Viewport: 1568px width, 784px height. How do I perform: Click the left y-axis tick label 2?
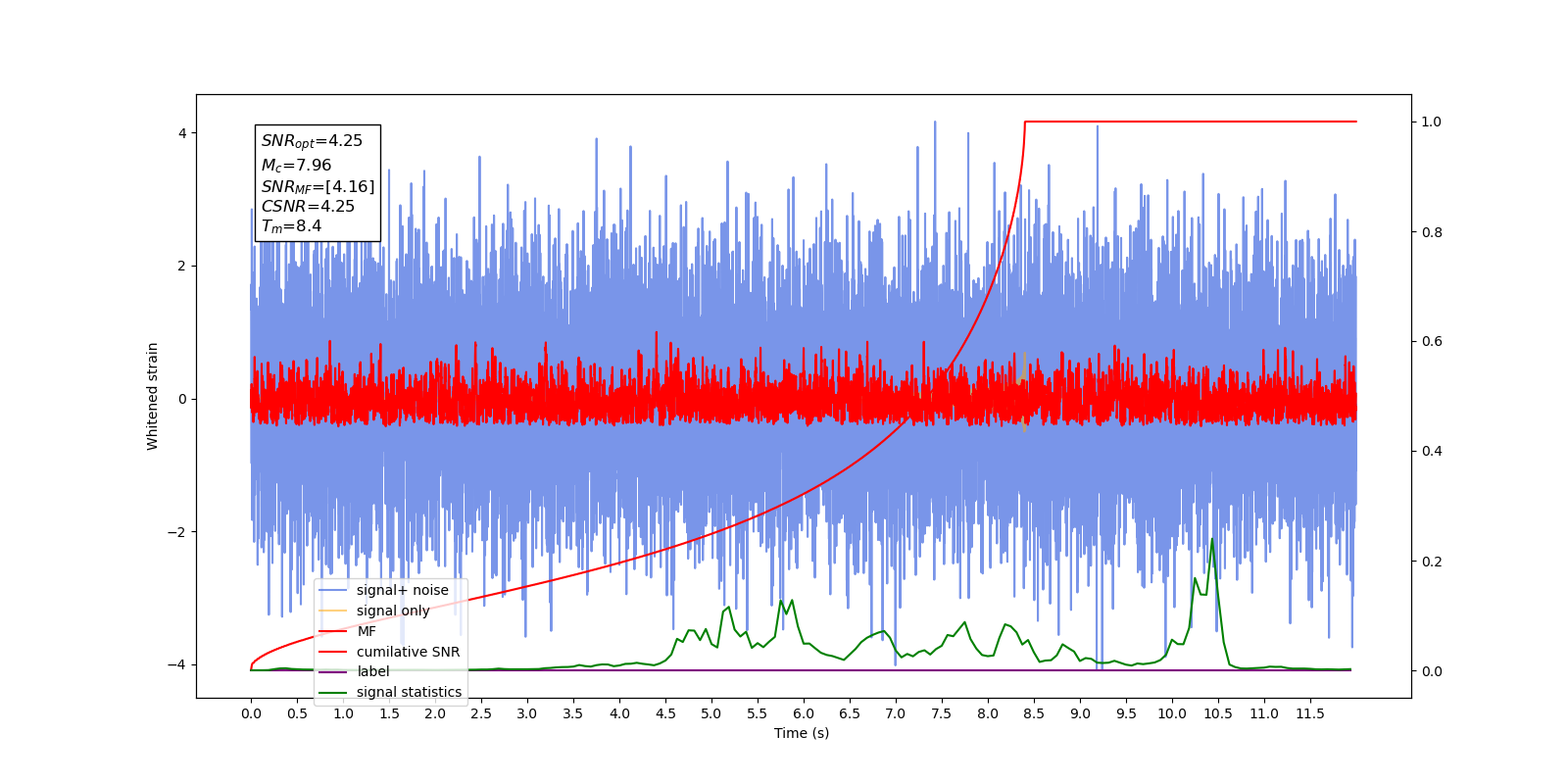coord(182,267)
